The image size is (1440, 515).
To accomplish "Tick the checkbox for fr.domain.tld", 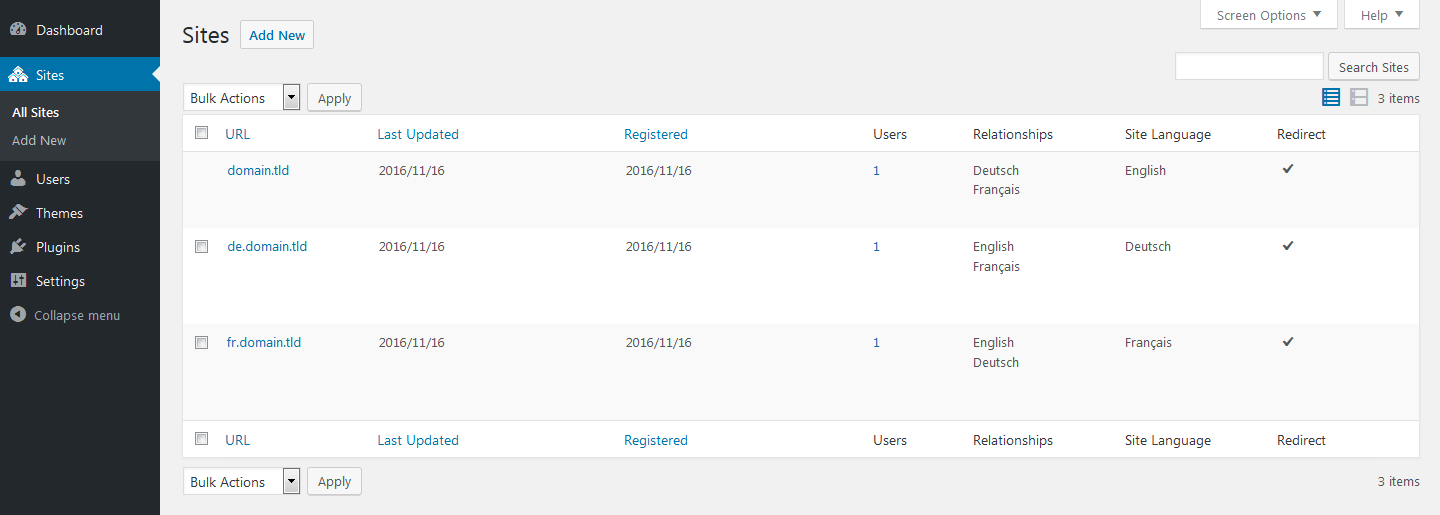I will click(x=201, y=342).
